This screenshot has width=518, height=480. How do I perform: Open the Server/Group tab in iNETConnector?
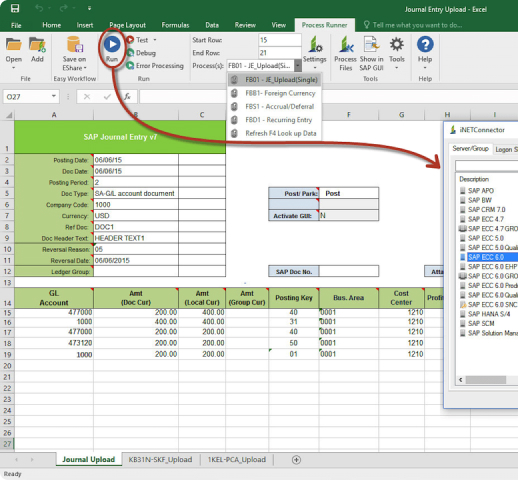tap(470, 149)
